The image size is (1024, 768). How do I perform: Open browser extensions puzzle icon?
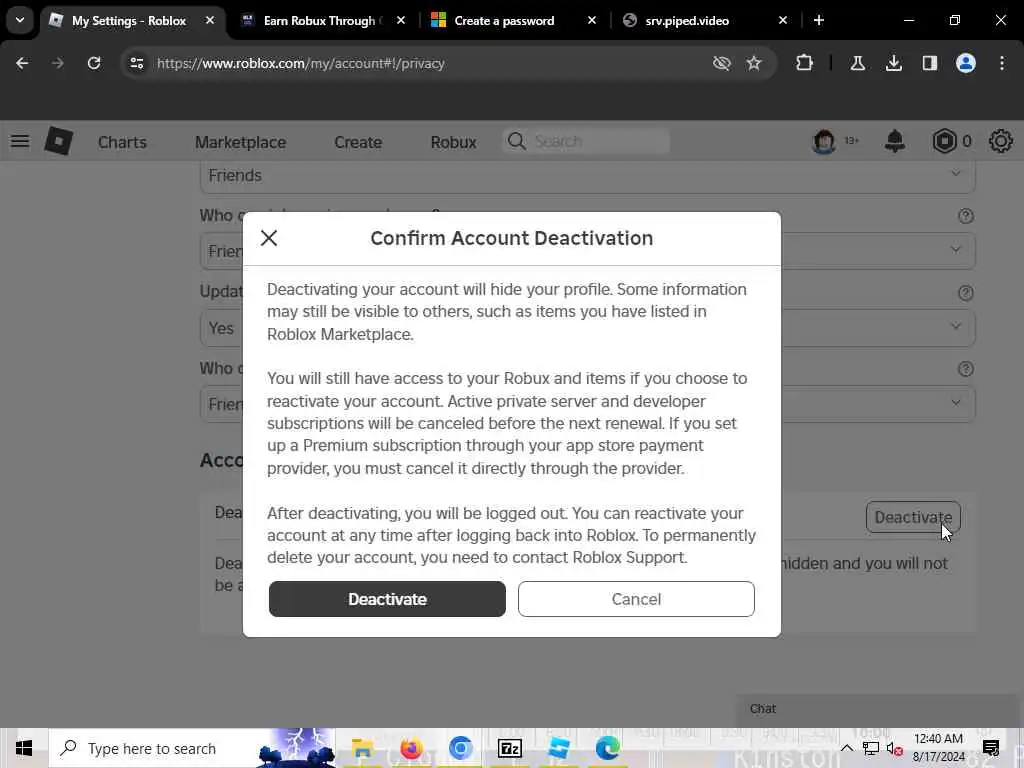click(805, 63)
